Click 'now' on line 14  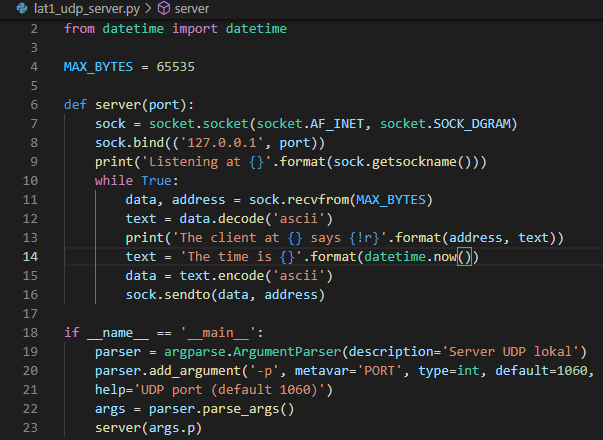pos(445,257)
